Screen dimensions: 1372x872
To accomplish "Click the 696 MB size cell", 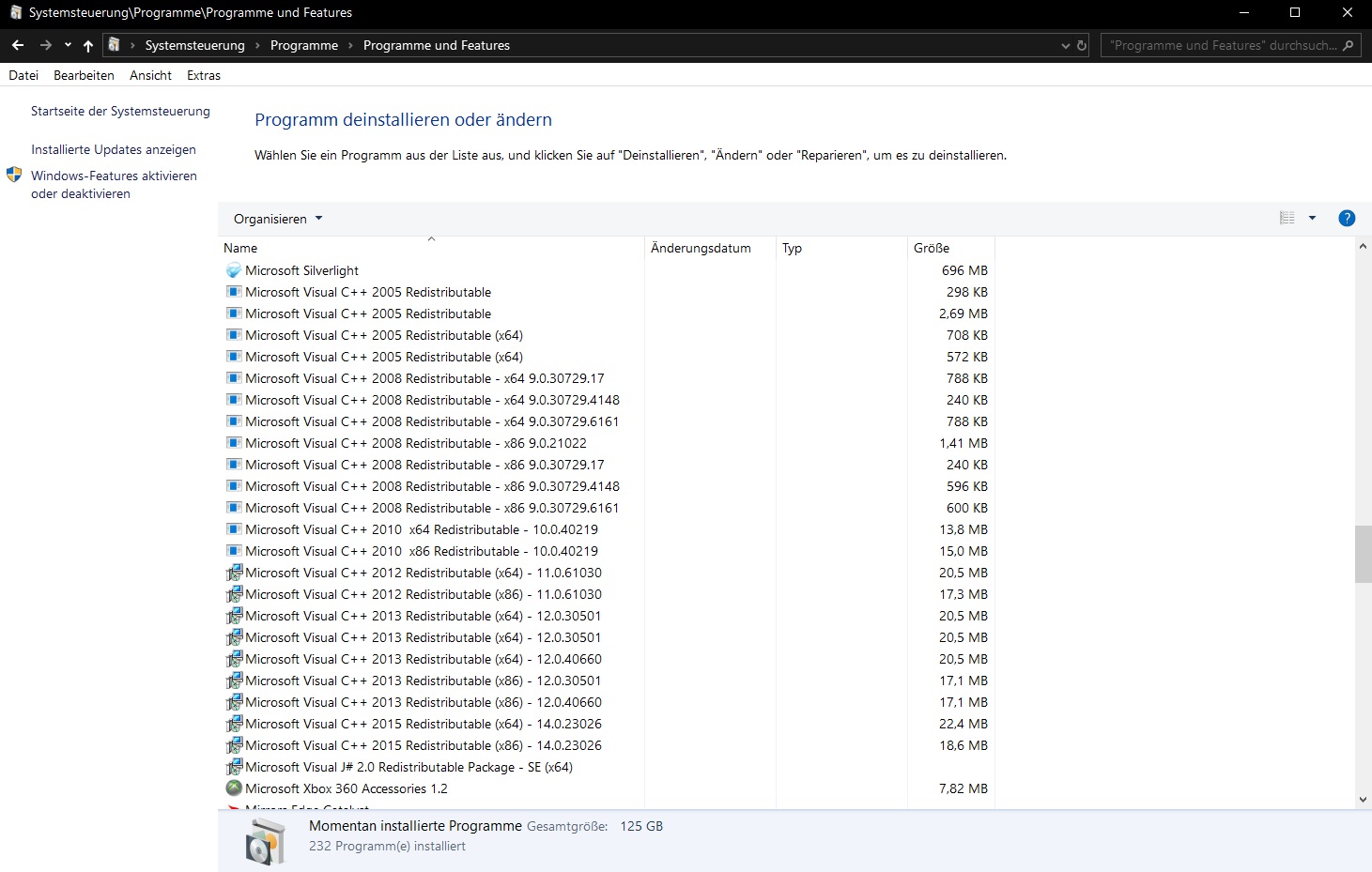I will pyautogui.click(x=964, y=270).
